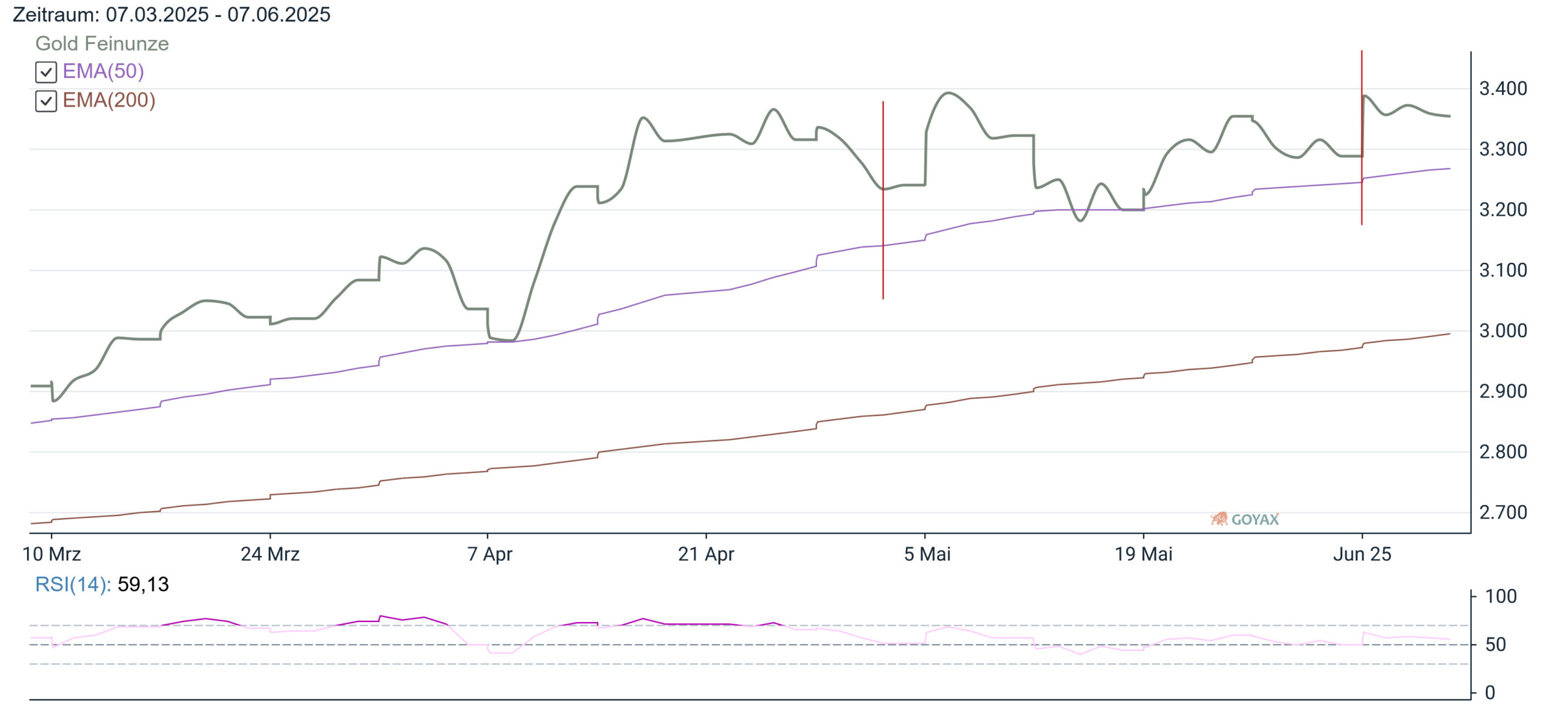Click the red vertical marker near 5 Mai
This screenshot has width=1568, height=706.
point(883,200)
